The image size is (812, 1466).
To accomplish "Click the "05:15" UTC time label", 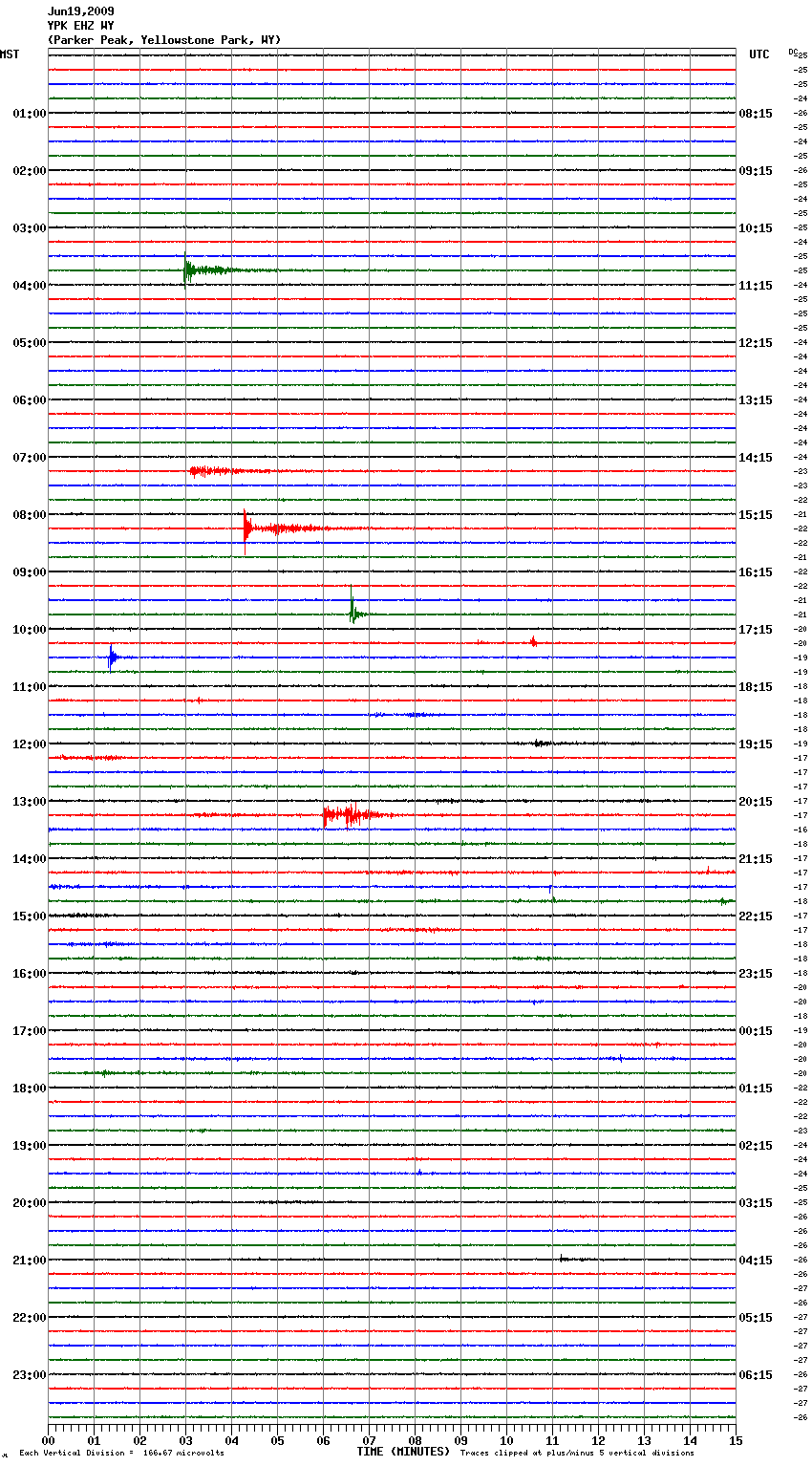I will point(756,1318).
